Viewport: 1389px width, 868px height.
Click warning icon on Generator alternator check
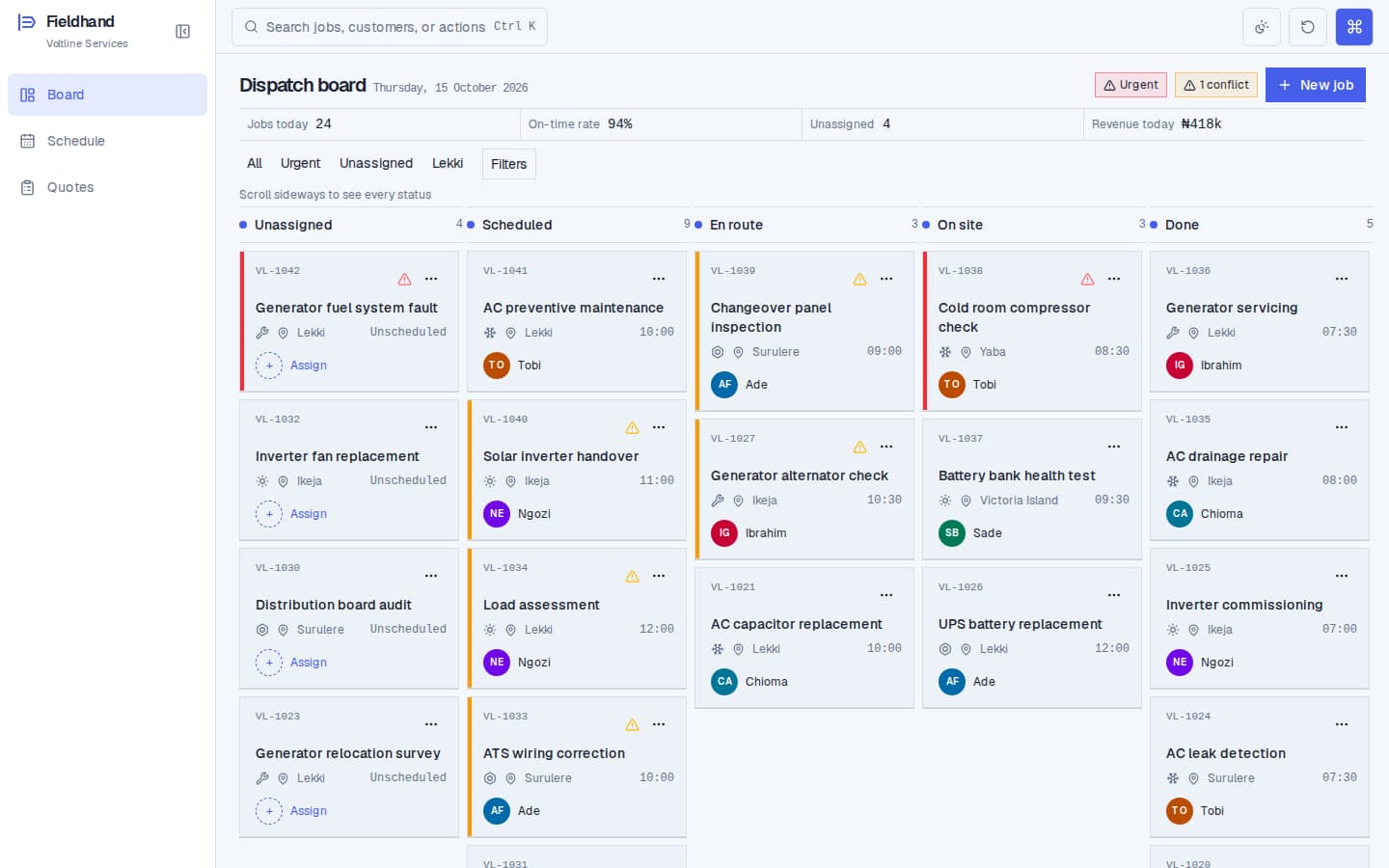pos(859,447)
